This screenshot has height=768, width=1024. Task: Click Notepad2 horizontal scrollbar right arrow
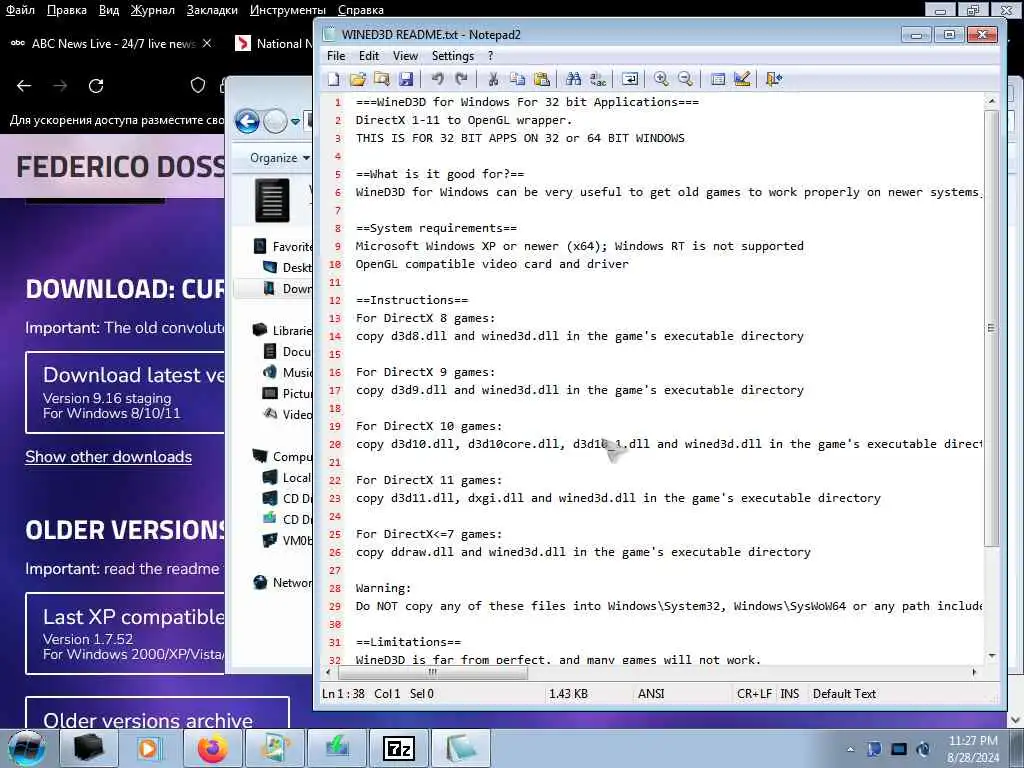[x=974, y=672]
